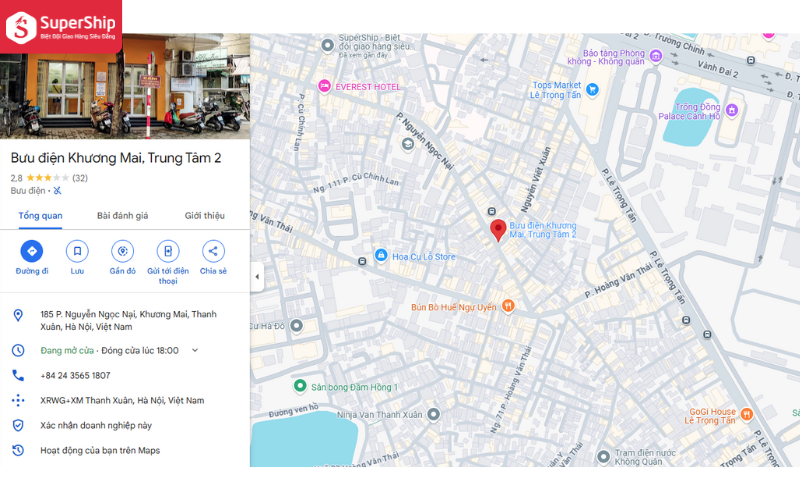The image size is (800, 500).
Task: Click the wheelchair accessibility icon beside Bưu điện
Action: click(57, 191)
